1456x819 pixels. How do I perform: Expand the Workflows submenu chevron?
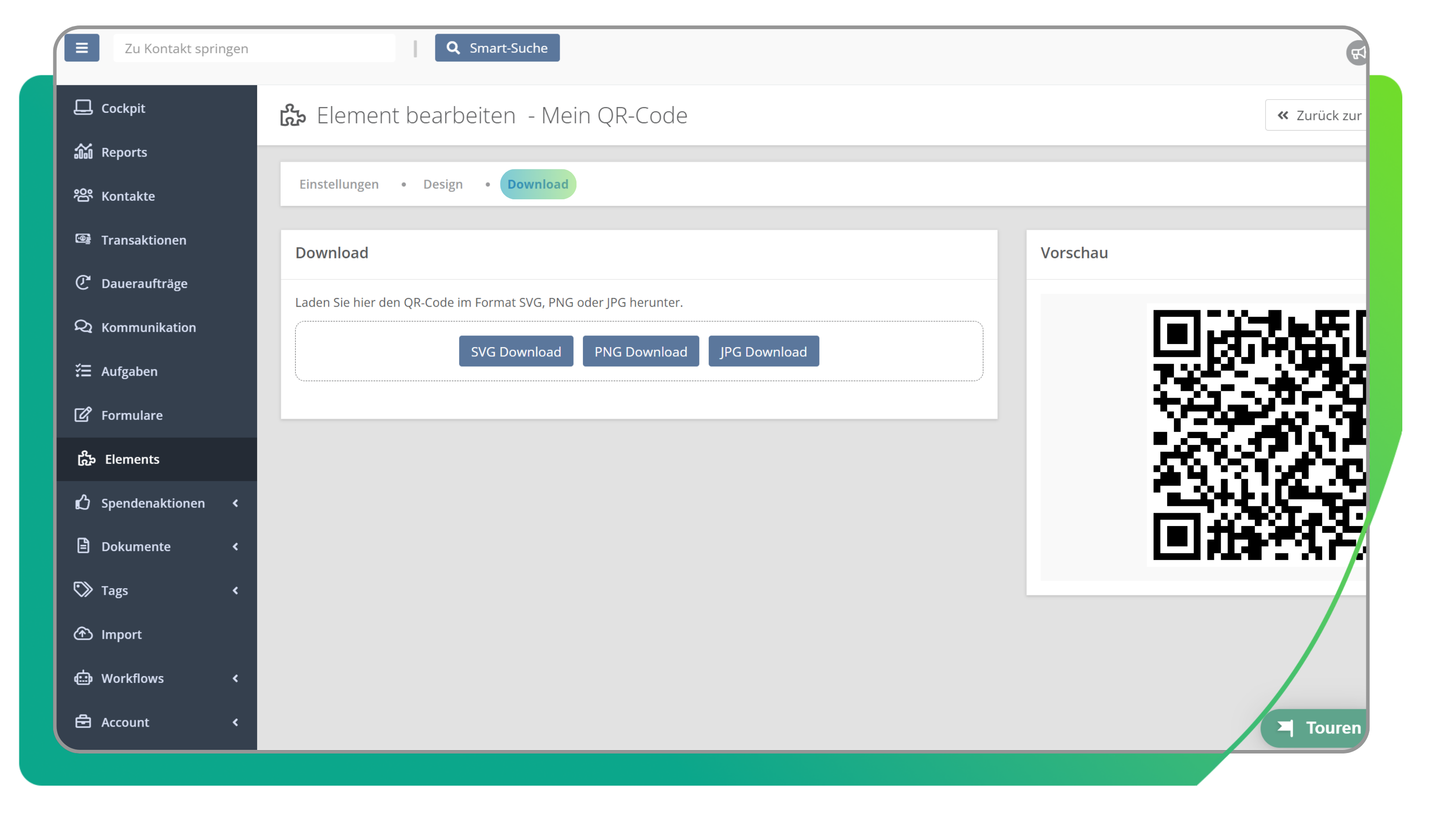pyautogui.click(x=235, y=678)
